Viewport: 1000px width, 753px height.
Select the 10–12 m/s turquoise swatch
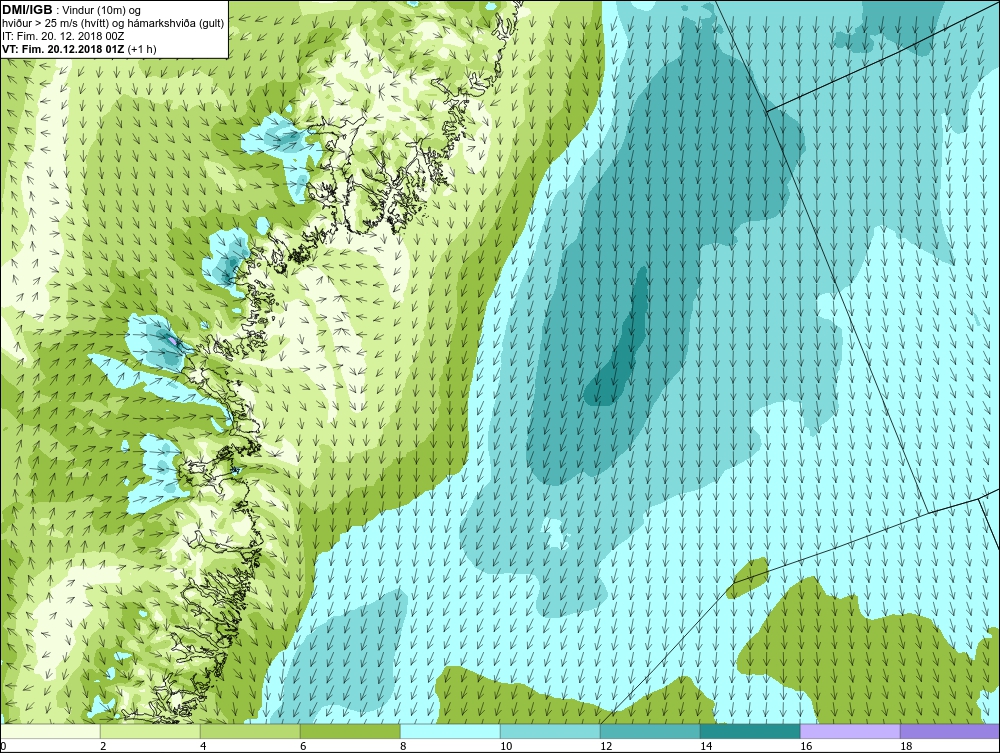coord(550,731)
